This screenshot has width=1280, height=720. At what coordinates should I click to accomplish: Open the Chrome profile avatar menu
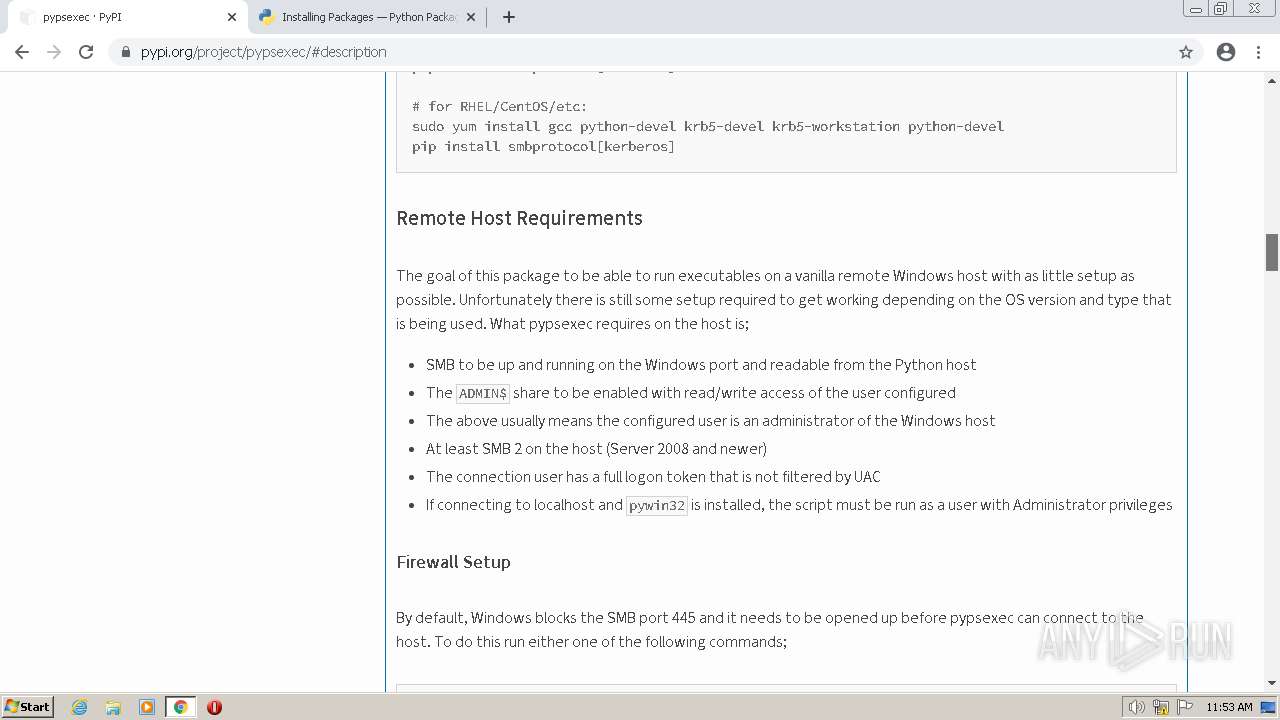click(x=1226, y=52)
